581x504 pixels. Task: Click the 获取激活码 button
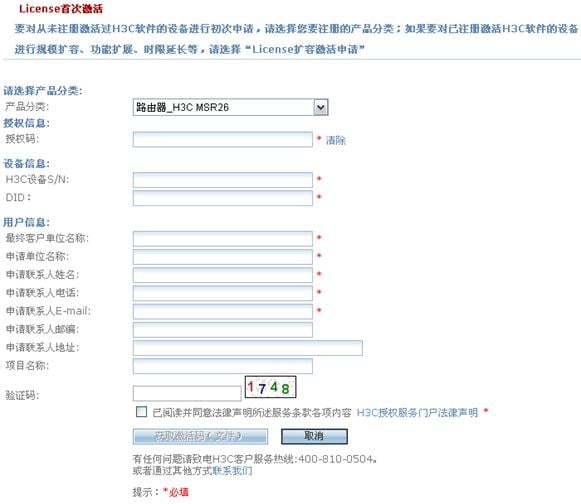200,437
